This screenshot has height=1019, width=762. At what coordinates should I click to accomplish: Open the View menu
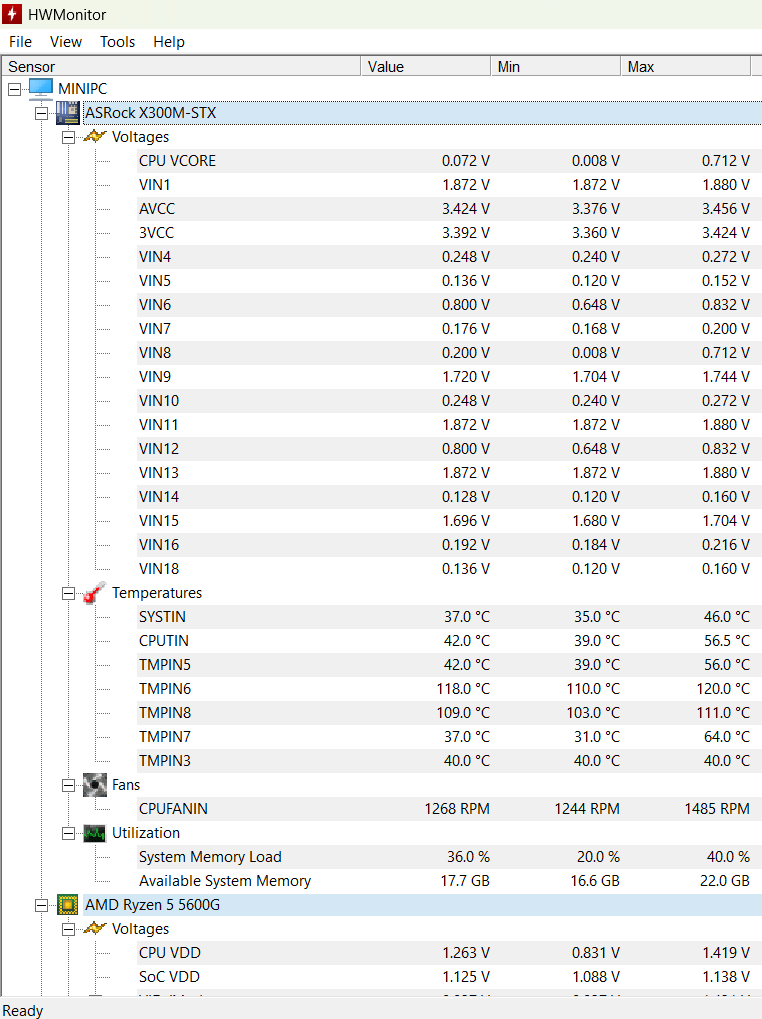66,42
